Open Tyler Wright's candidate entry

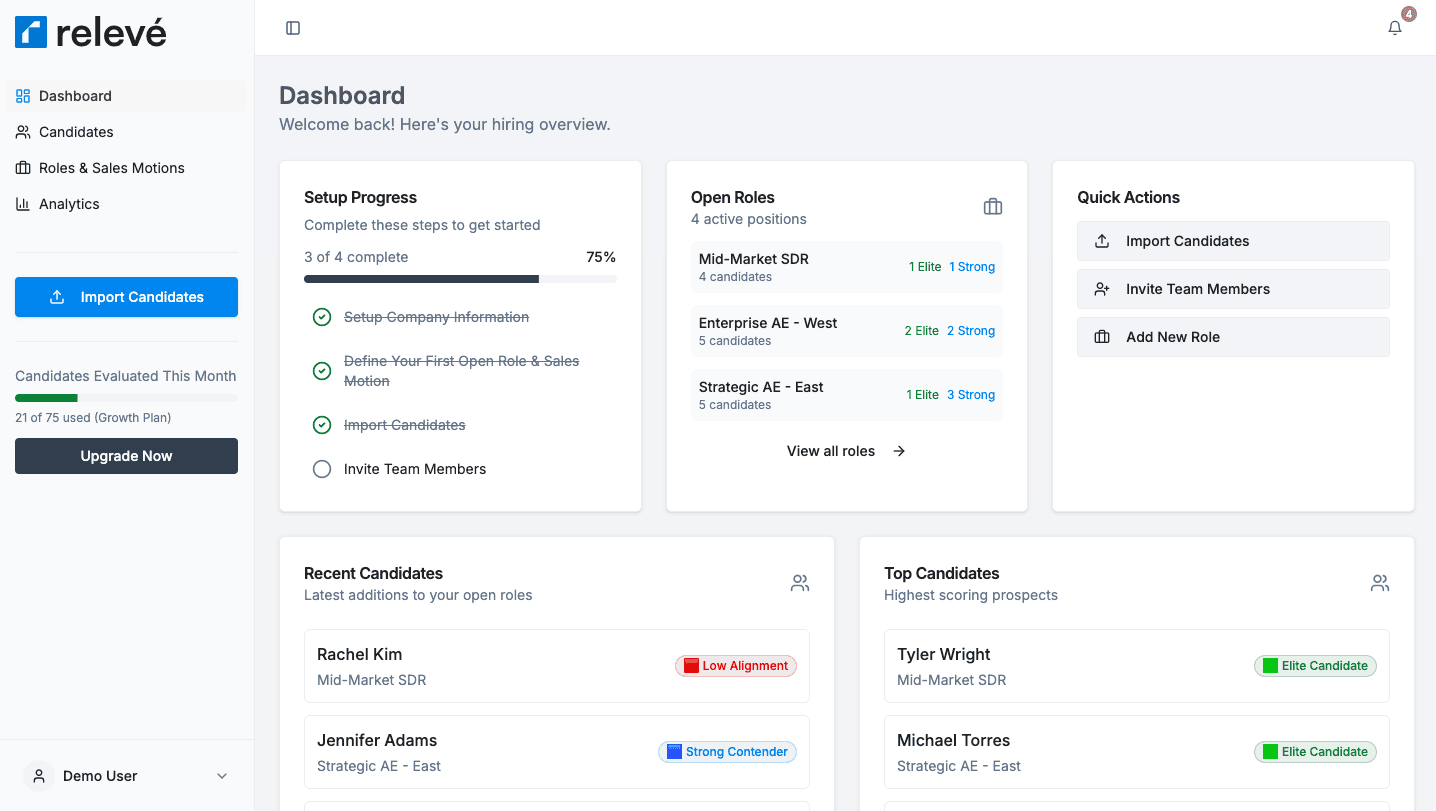(1136, 666)
